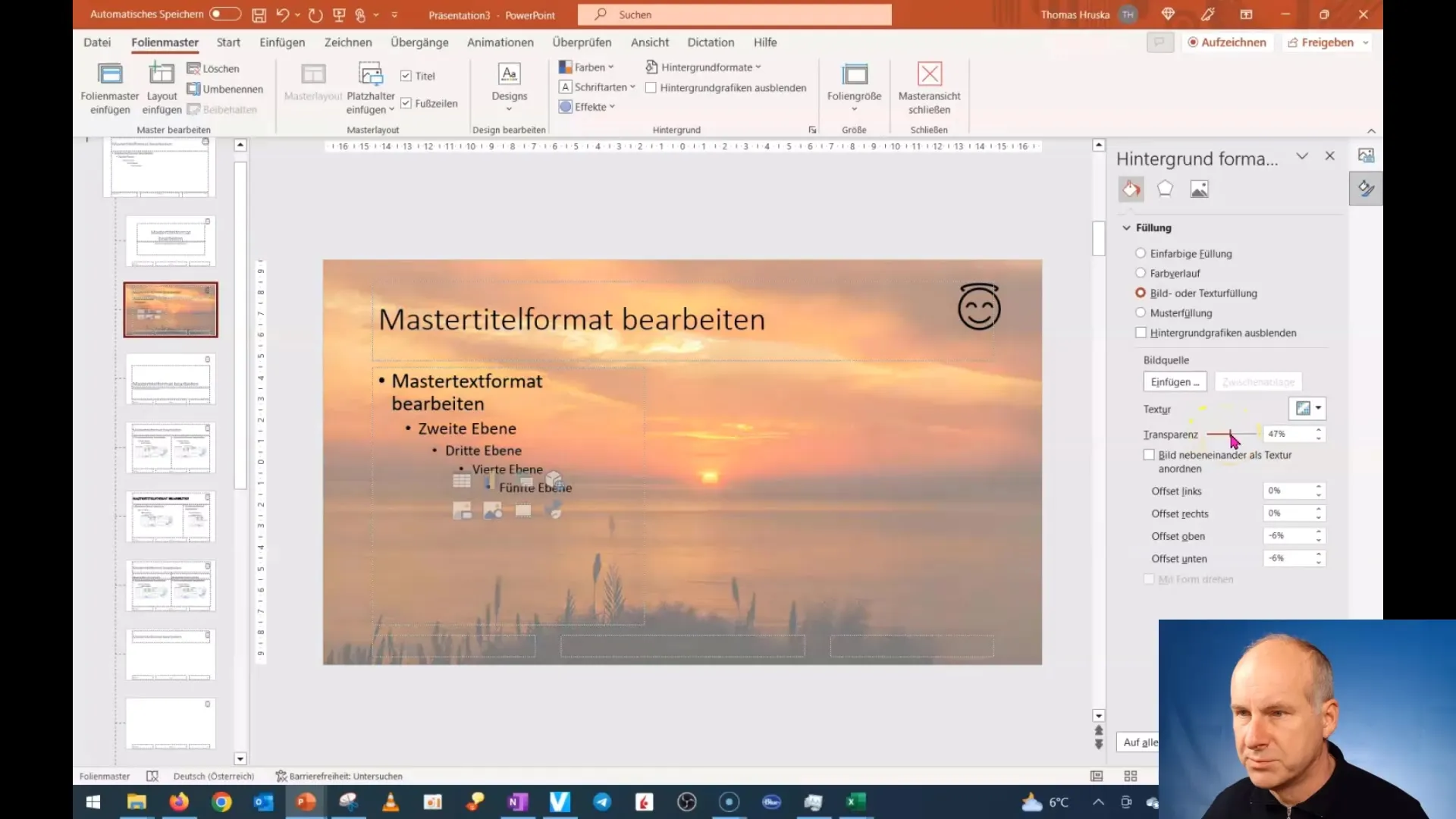1456x819 pixels.
Task: Click the Einfügen button in Bildquelle
Action: tap(1175, 381)
